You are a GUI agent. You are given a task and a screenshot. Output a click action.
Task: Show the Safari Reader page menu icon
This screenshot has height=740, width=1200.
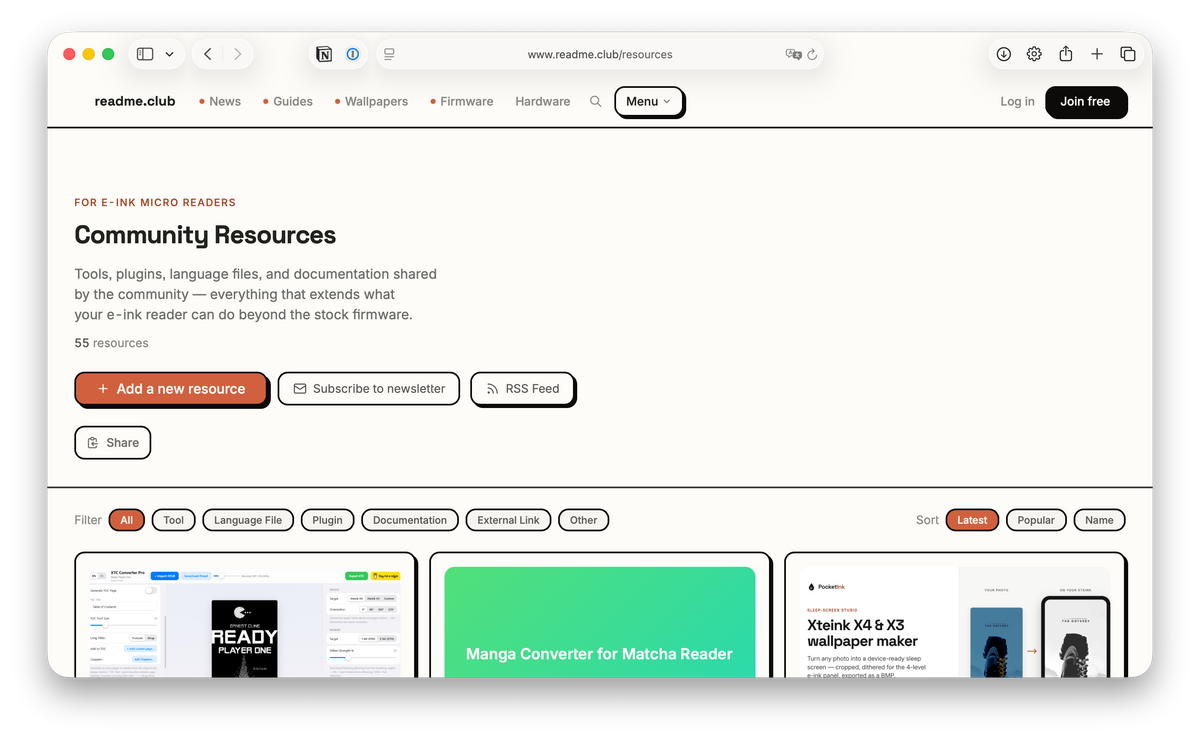389,54
